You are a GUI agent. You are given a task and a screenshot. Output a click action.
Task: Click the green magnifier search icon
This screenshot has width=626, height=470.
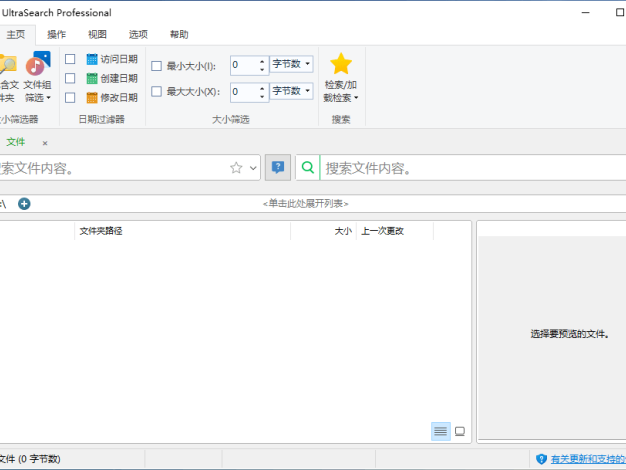308,167
